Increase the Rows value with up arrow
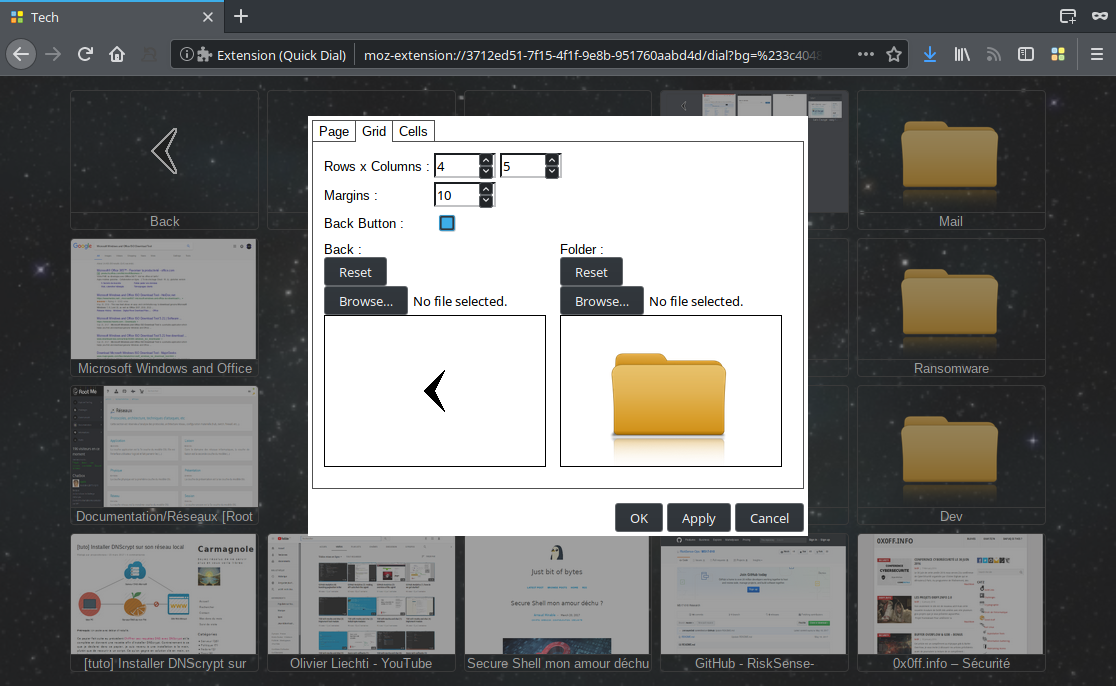Viewport: 1116px width, 686px height. [486, 159]
